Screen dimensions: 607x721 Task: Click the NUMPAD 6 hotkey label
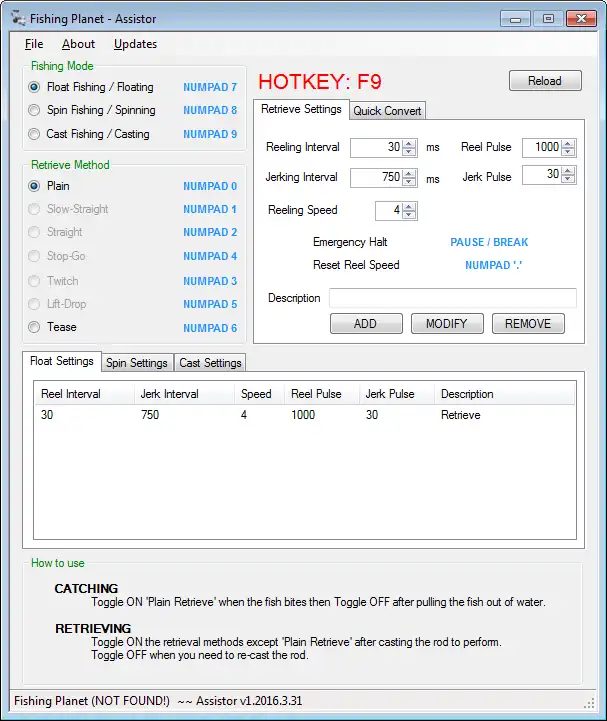pyautogui.click(x=210, y=328)
